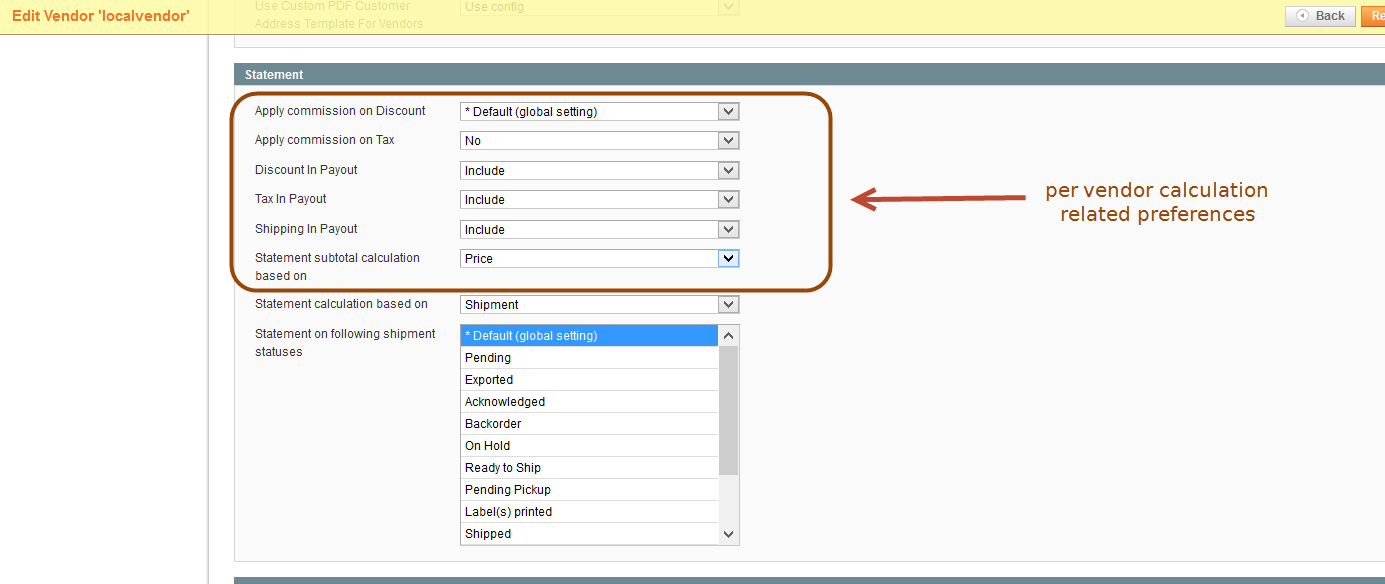Click the Back arrow icon
The height and width of the screenshot is (584, 1385).
tap(1302, 16)
